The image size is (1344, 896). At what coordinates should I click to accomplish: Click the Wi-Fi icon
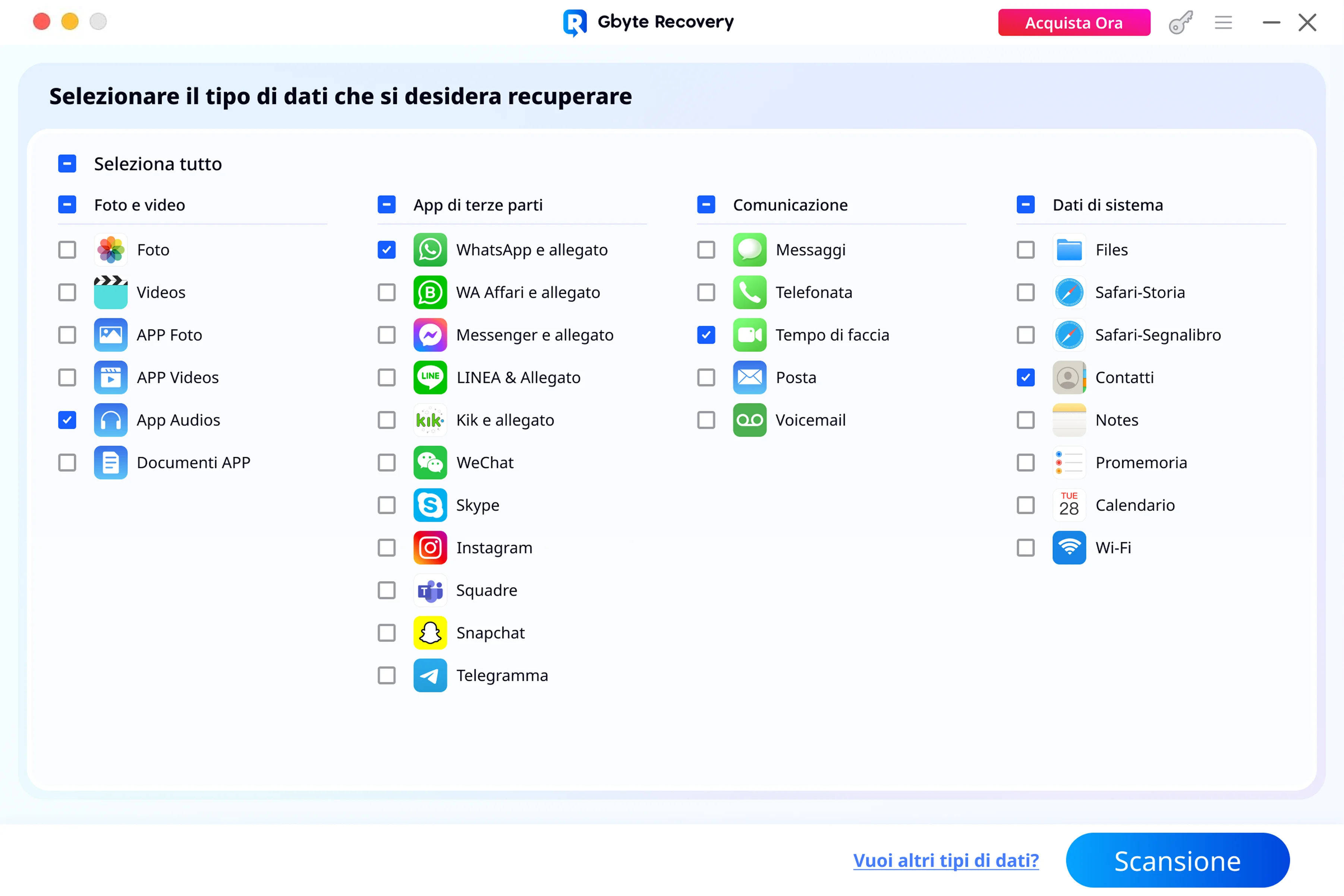[1069, 547]
